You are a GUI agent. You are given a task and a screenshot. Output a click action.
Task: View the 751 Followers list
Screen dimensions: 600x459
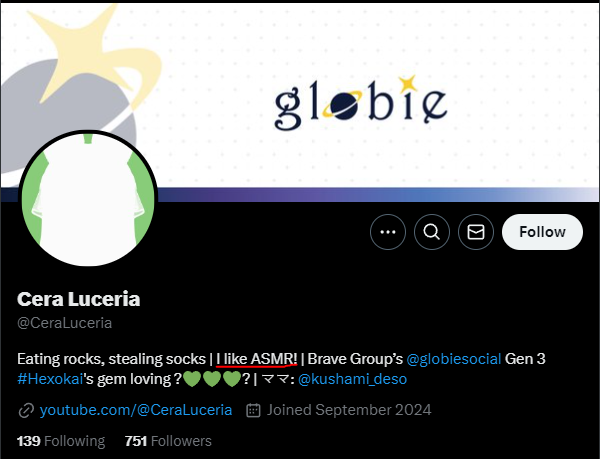pos(168,441)
